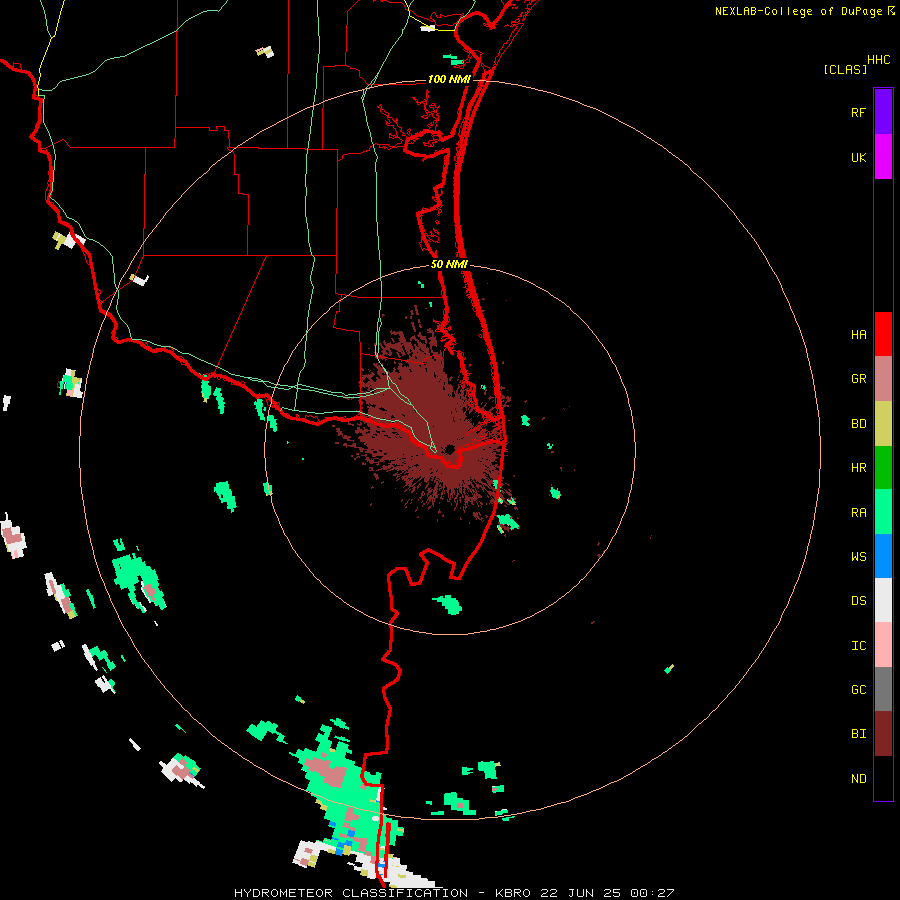Screen dimensions: 900x900
Task: Select the BD yellow legend swatch
Action: tap(883, 423)
